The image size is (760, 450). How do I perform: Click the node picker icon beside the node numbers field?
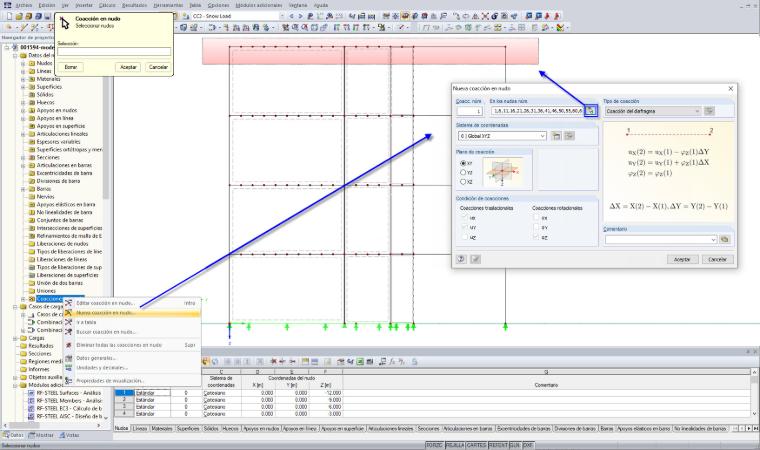click(x=590, y=111)
